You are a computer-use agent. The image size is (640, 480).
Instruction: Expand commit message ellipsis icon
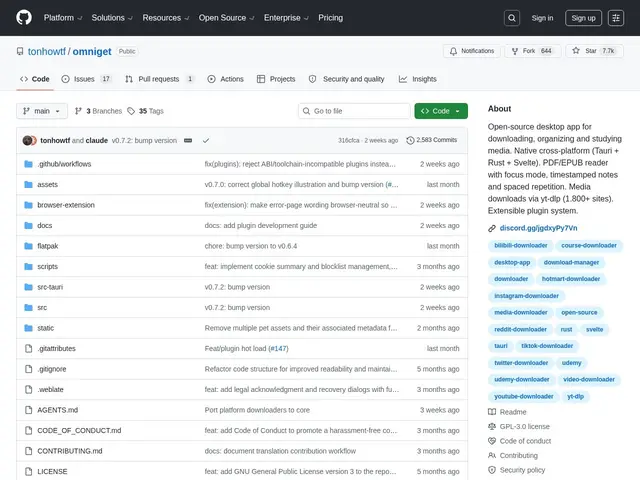[x=188, y=140]
